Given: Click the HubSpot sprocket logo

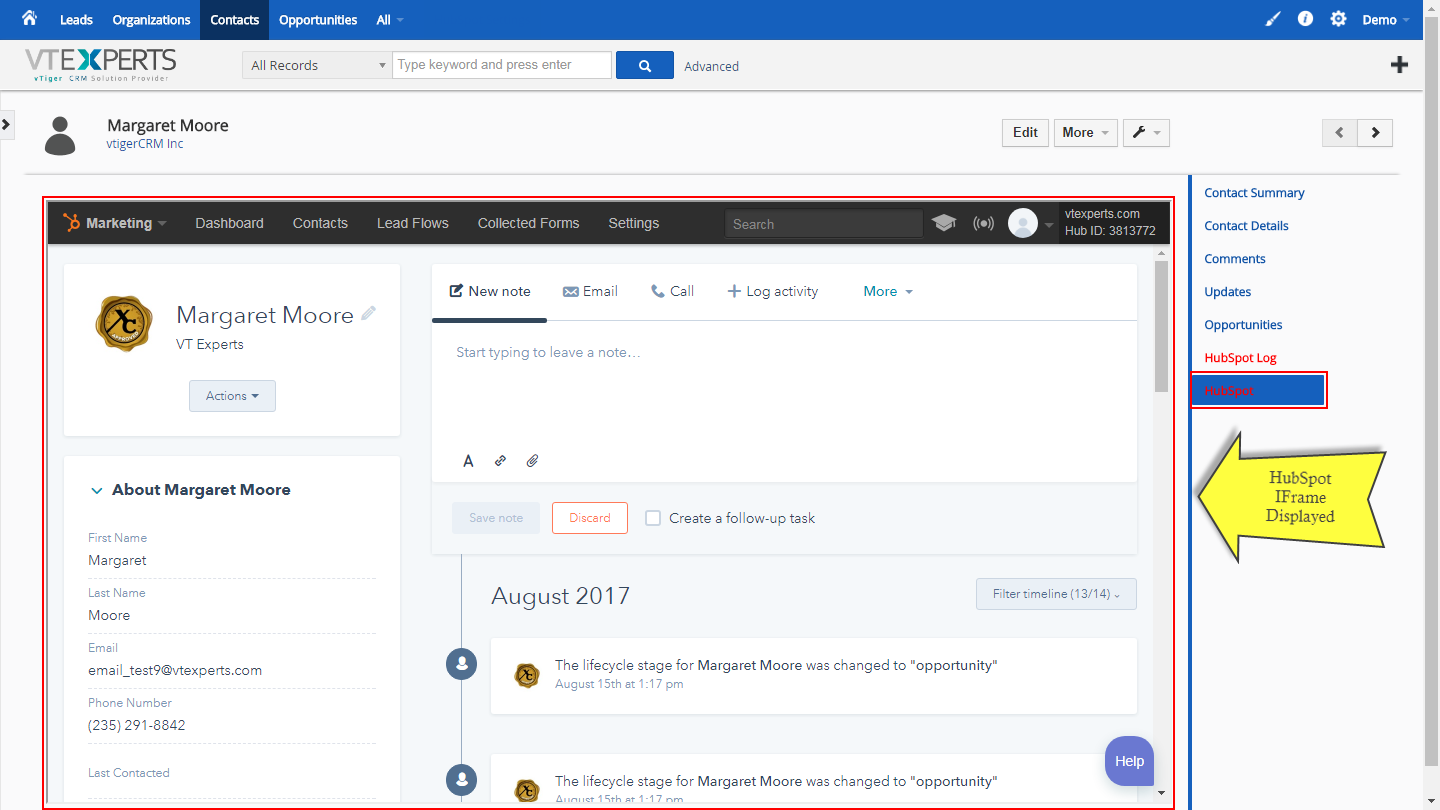Looking at the screenshot, I should pyautogui.click(x=71, y=223).
